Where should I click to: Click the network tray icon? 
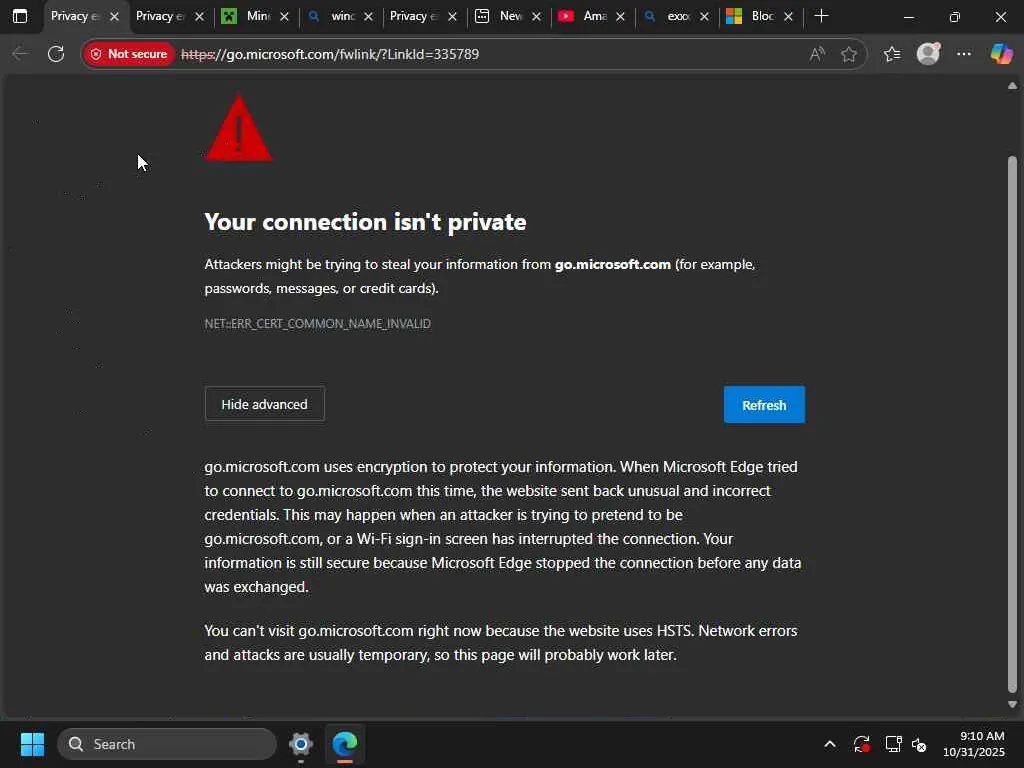893,744
